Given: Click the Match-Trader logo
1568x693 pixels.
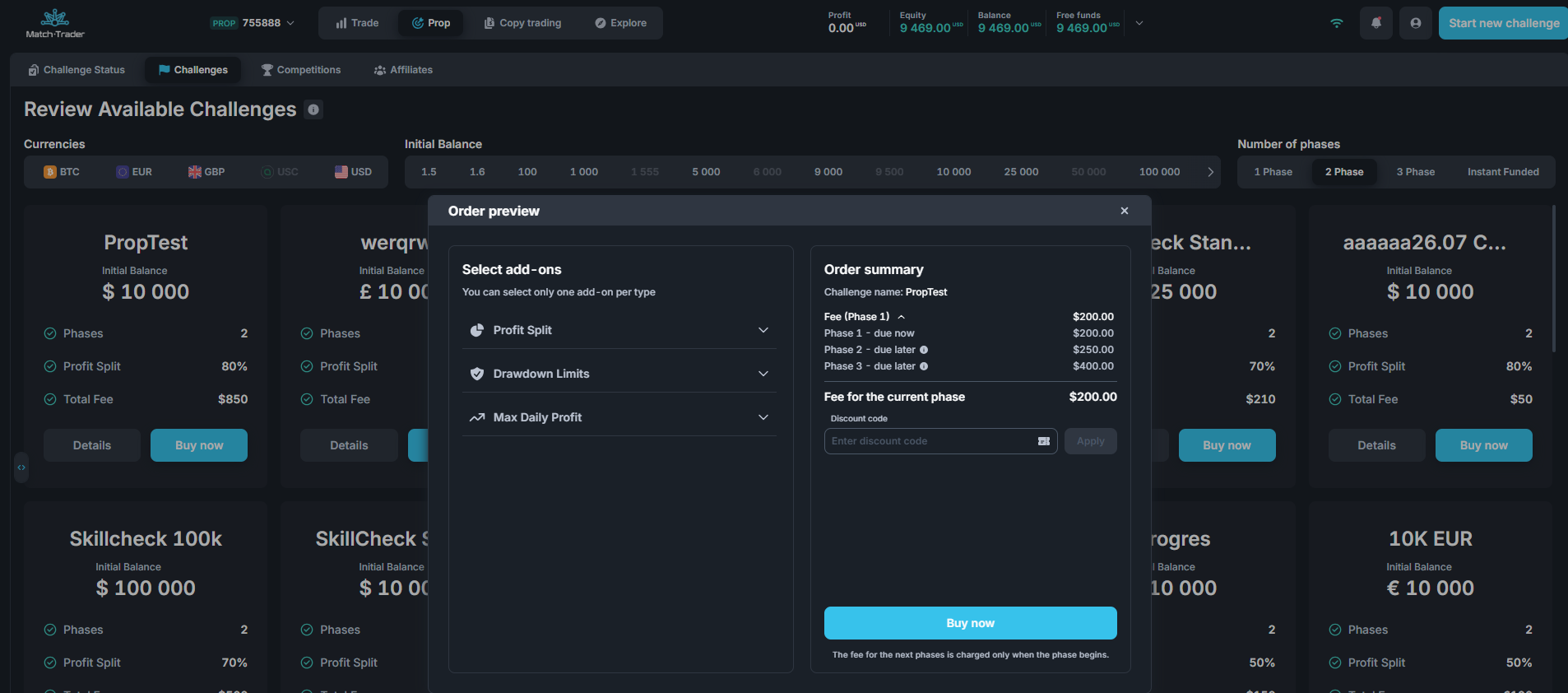Looking at the screenshot, I should (55, 23).
